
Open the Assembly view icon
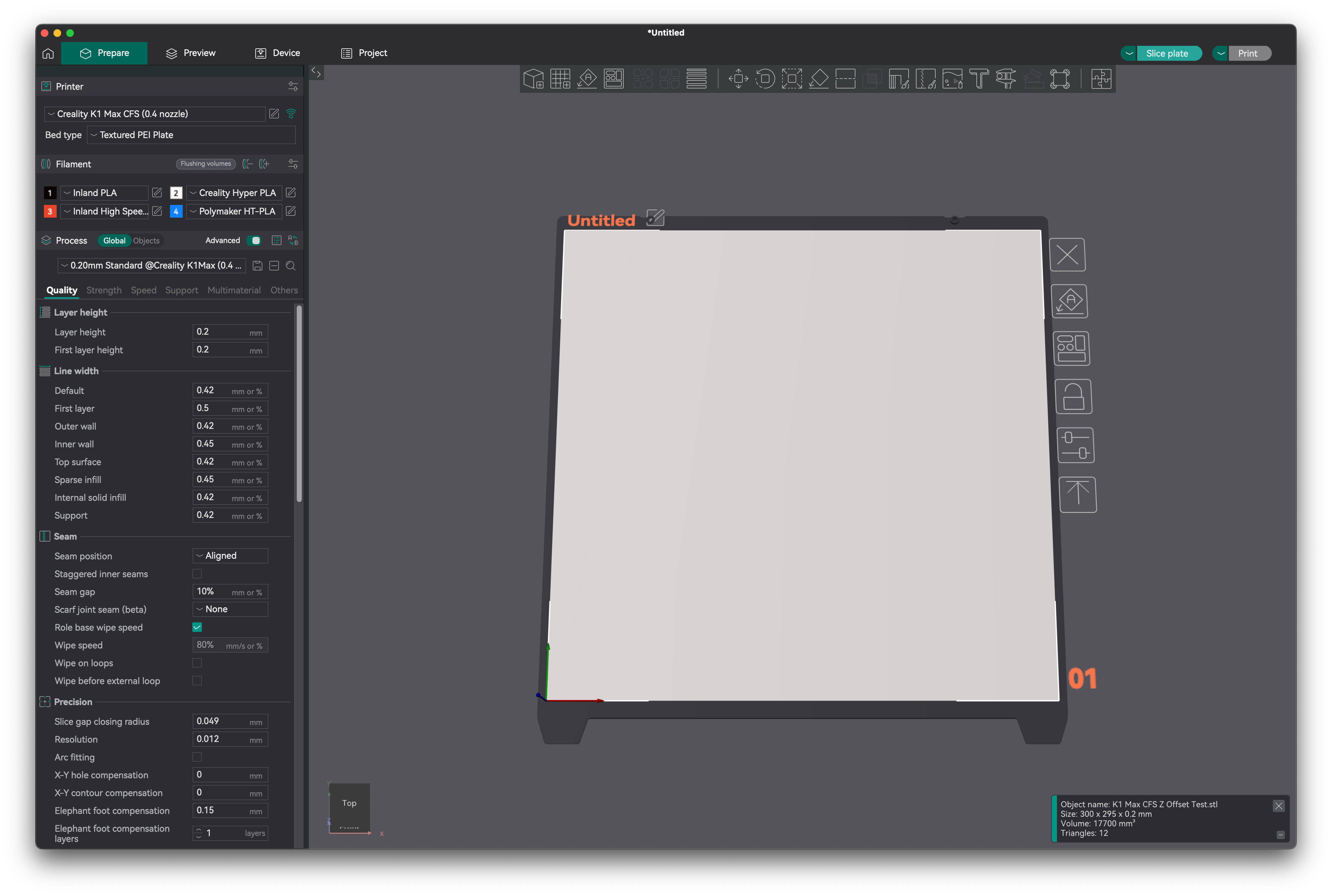pos(1101,79)
